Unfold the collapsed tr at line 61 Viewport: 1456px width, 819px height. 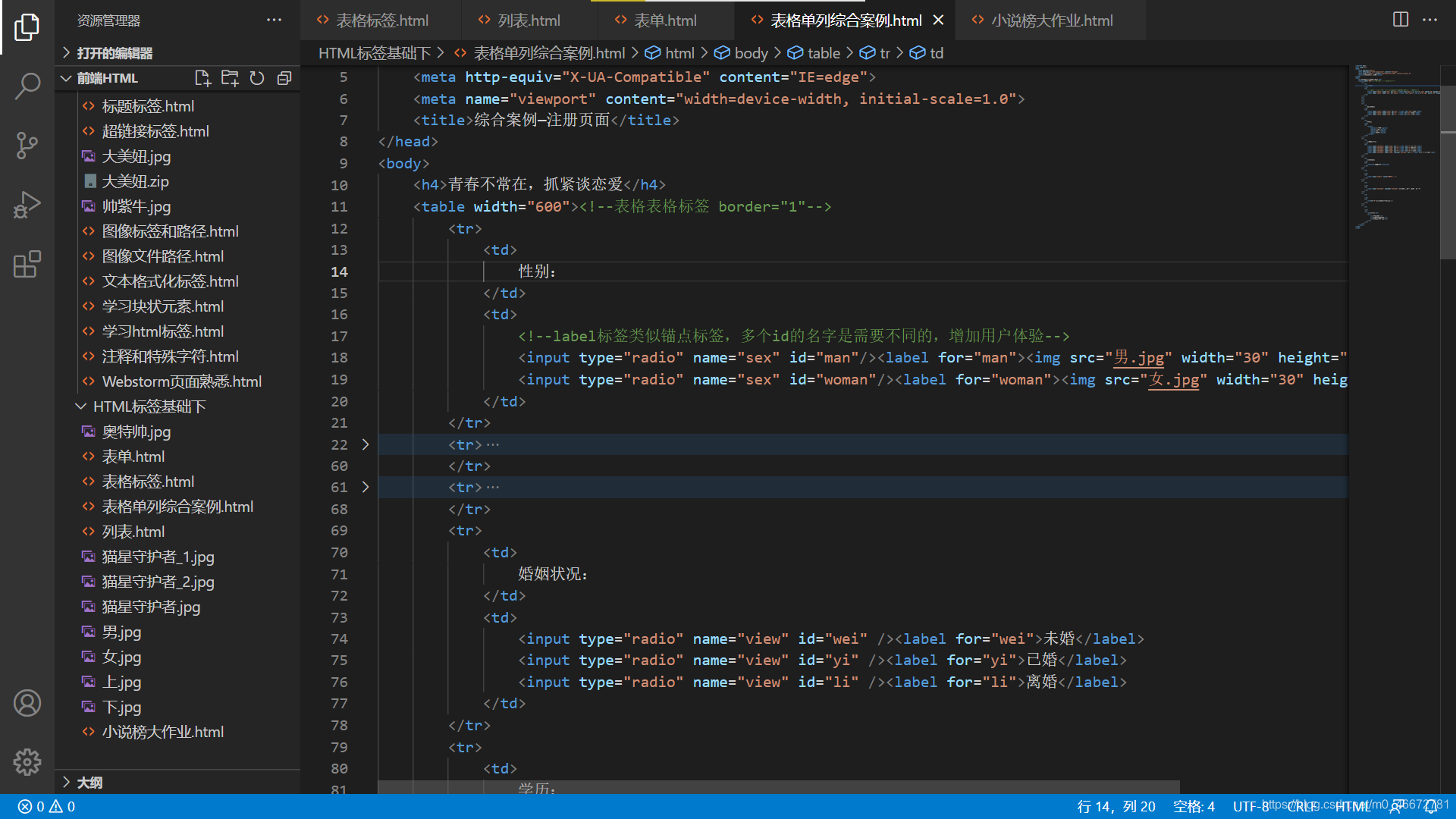coord(366,487)
